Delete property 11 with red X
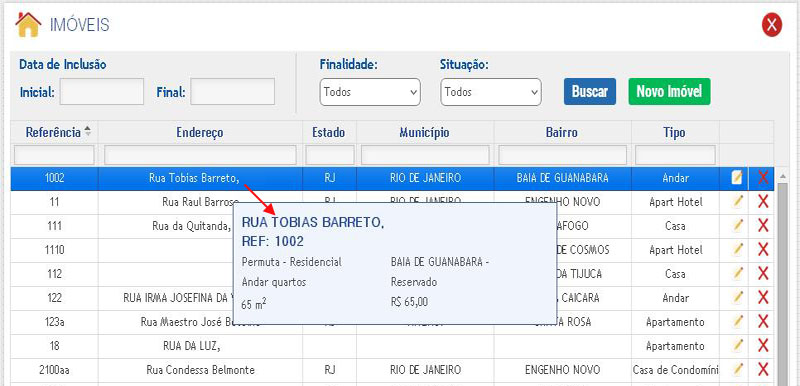800x386 pixels. (x=763, y=202)
